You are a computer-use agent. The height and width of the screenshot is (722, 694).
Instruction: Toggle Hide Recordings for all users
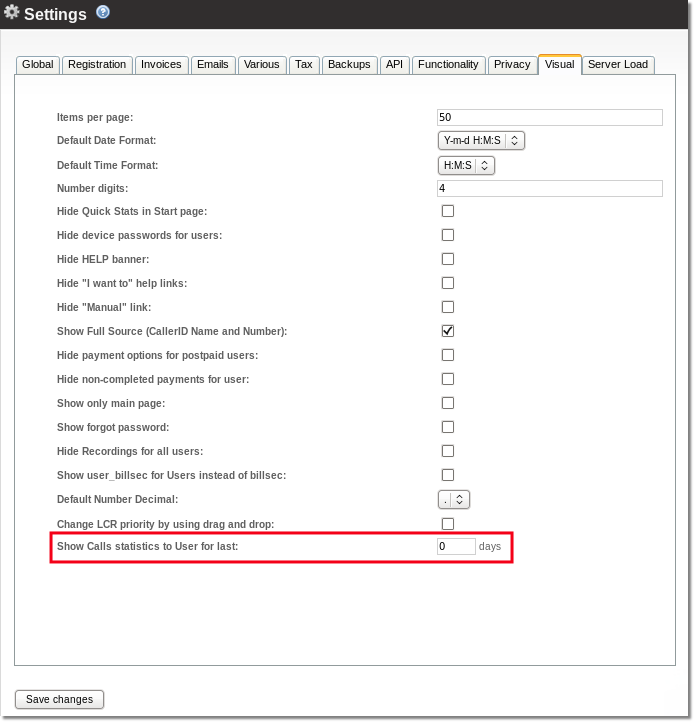click(x=448, y=451)
